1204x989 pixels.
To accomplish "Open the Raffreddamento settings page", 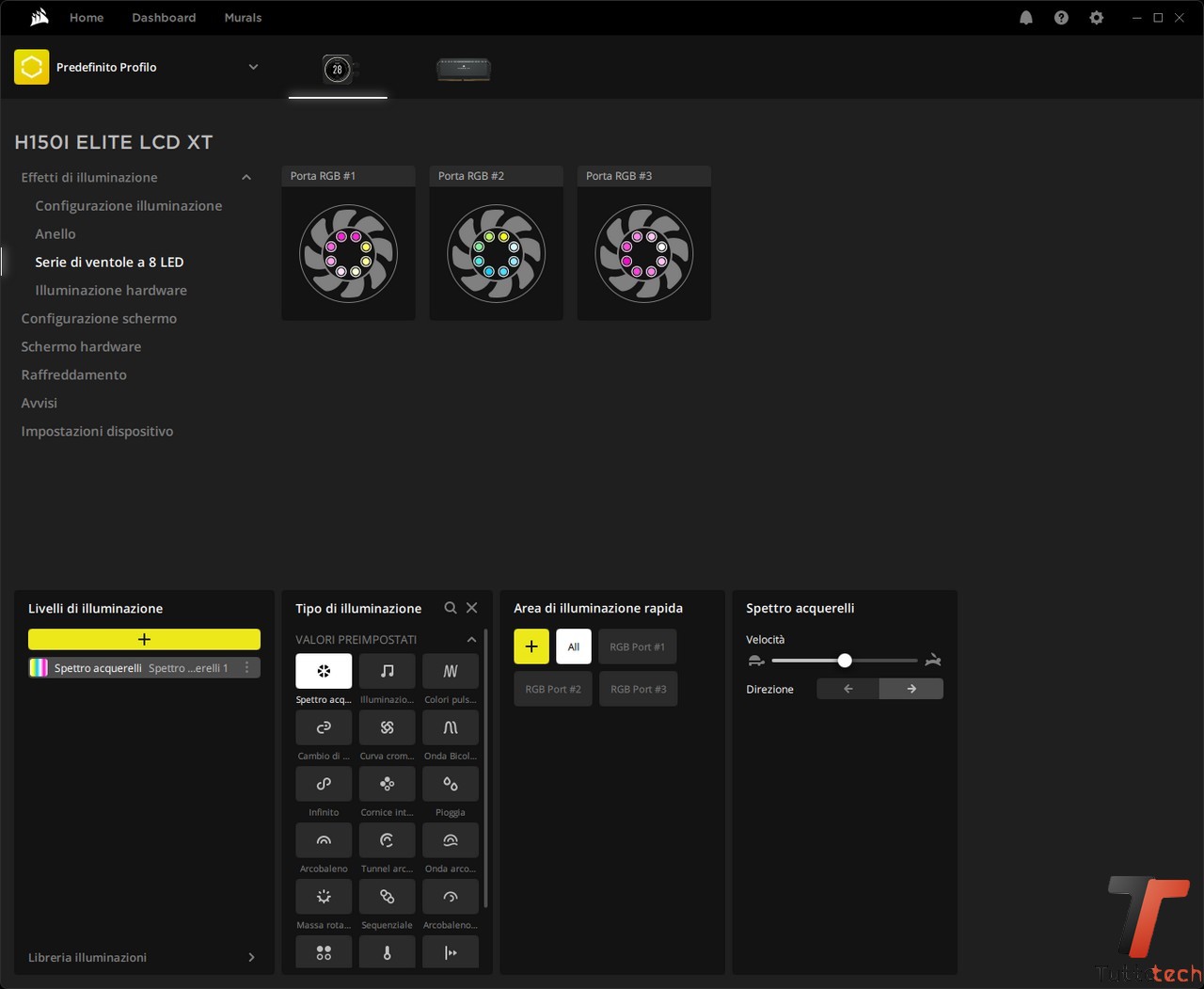I will (x=73, y=375).
